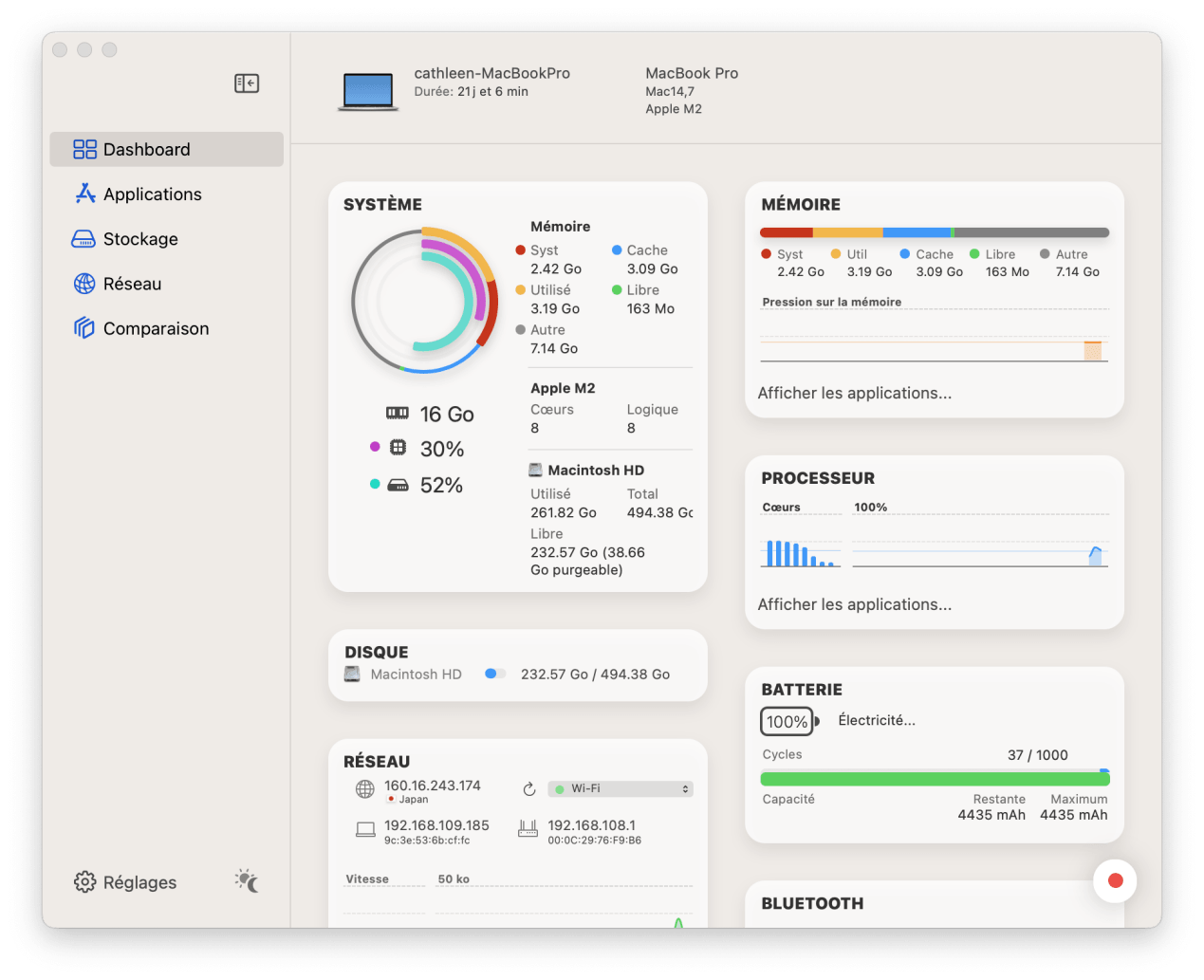Click the hostname cathleen-MacBookPro
Viewport: 1204px width, 980px height.
[492, 73]
